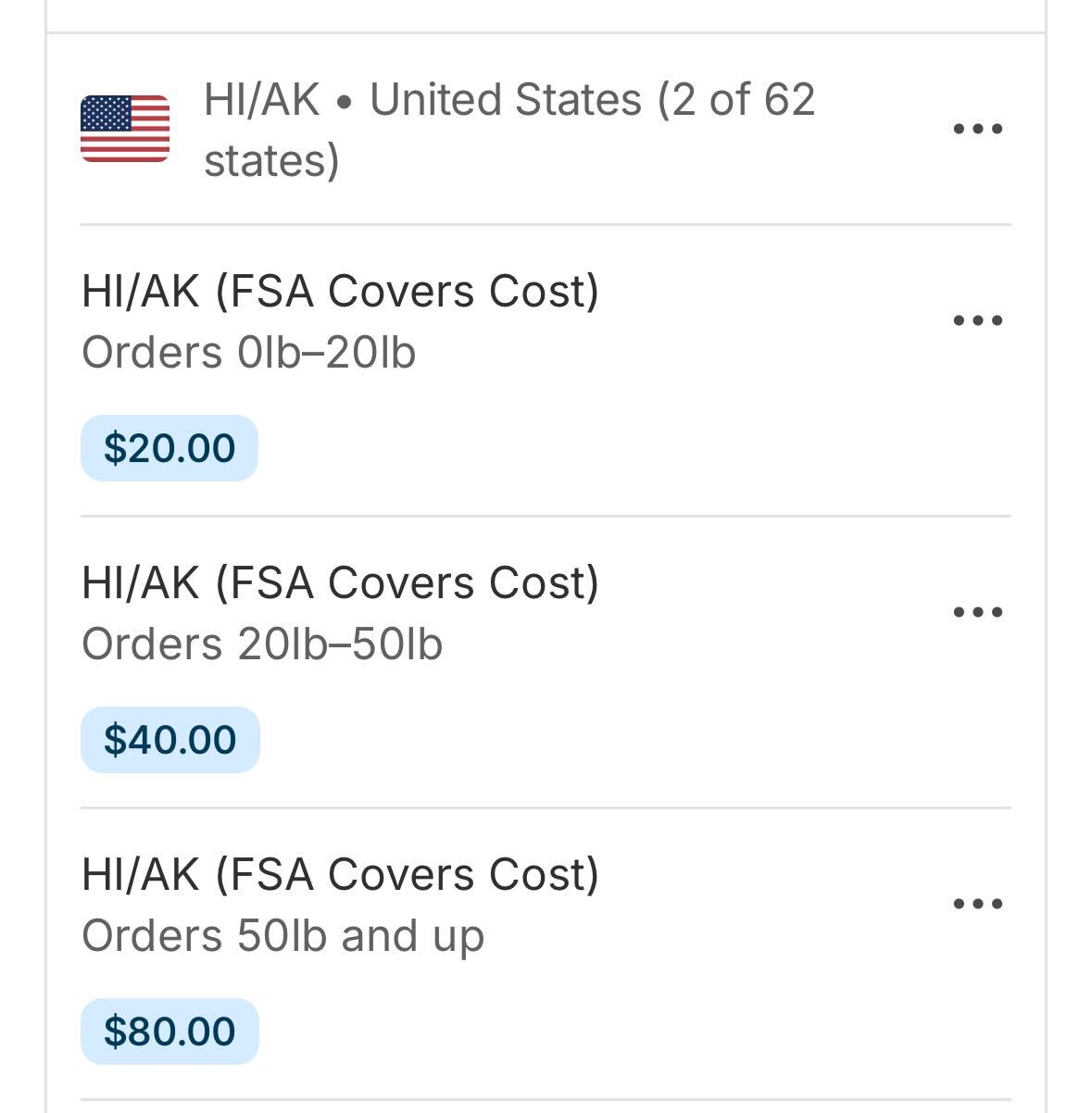Open options menu for the 0lb–20lb rate
Image resolution: width=1092 pixels, height=1113 pixels.
click(x=978, y=321)
